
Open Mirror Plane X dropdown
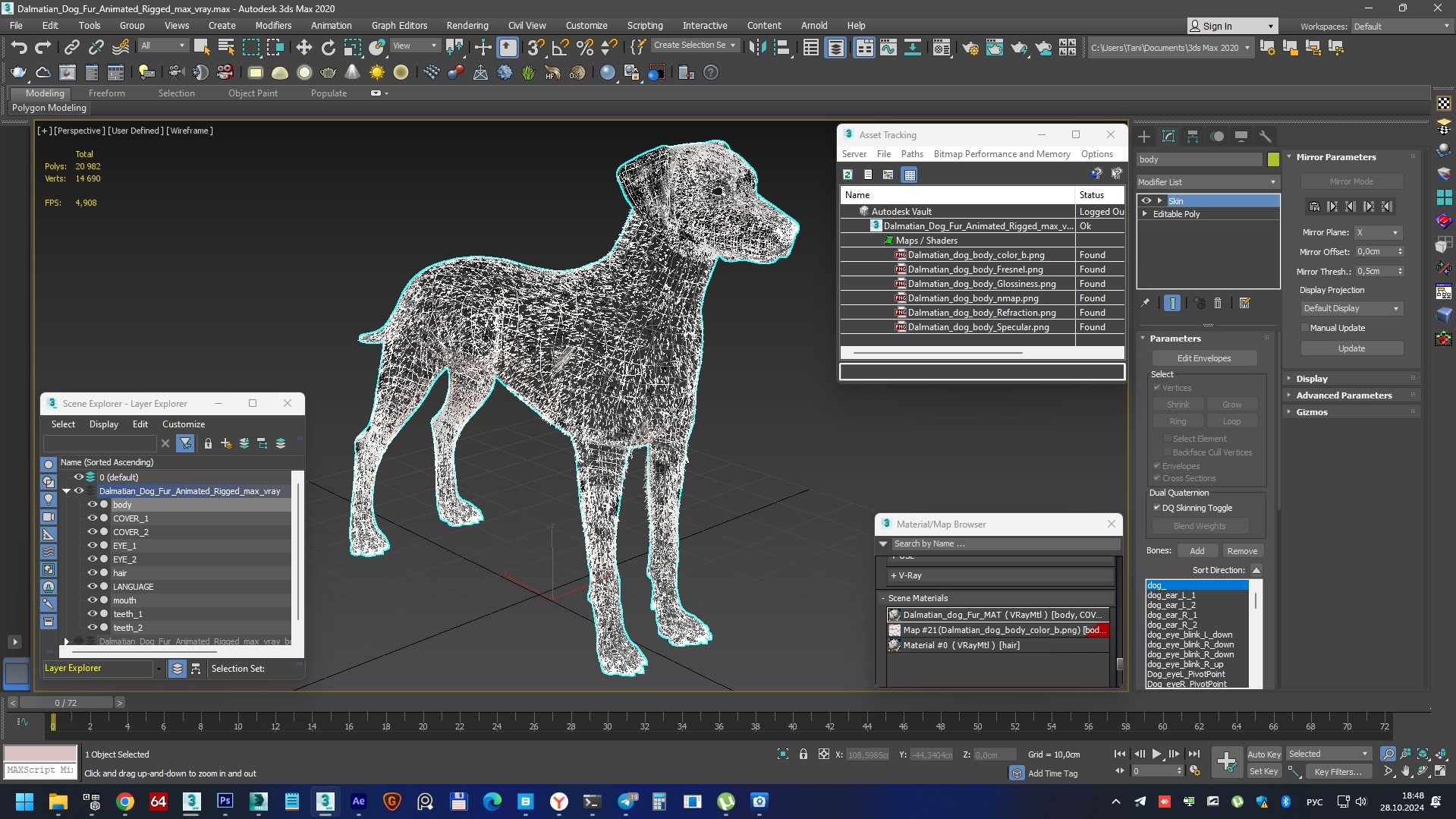tap(1377, 232)
